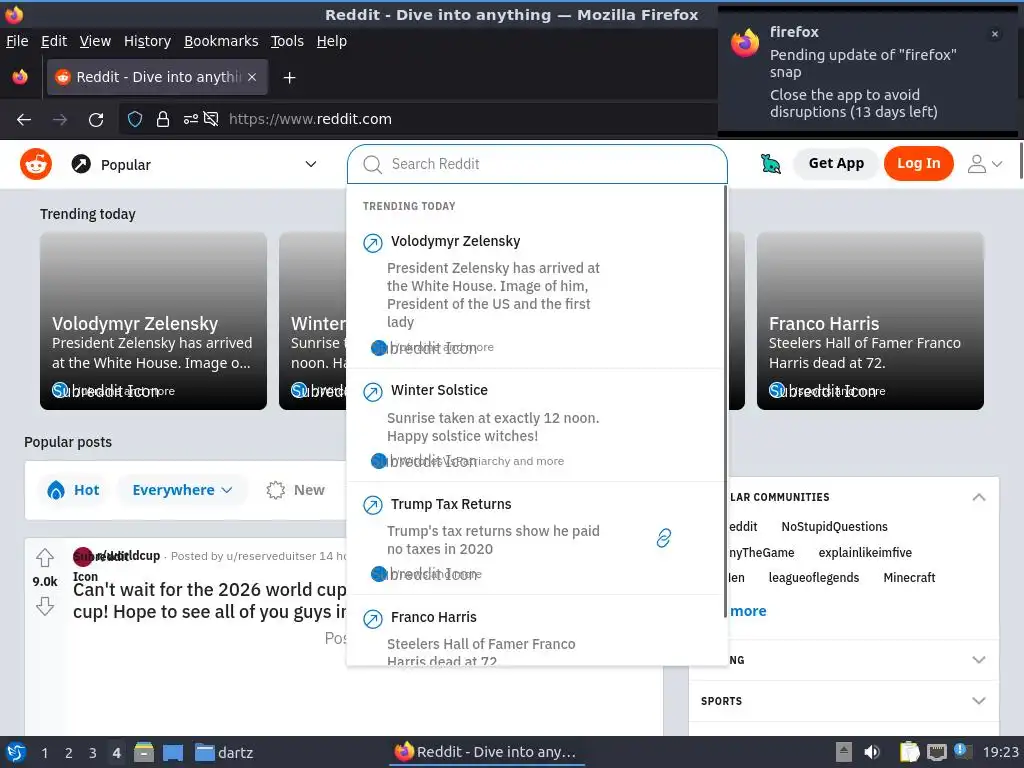Click the site security padlock icon
The width and height of the screenshot is (1024, 768).
click(x=163, y=119)
